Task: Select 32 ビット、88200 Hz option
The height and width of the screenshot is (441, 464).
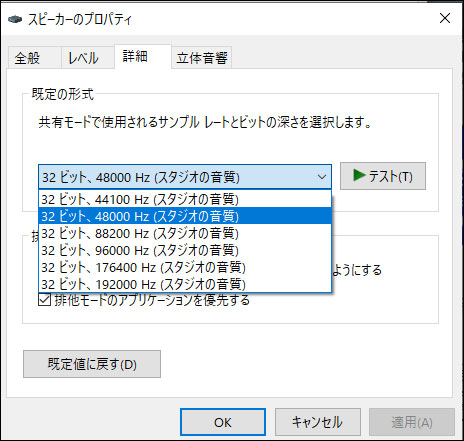Action: (x=185, y=233)
